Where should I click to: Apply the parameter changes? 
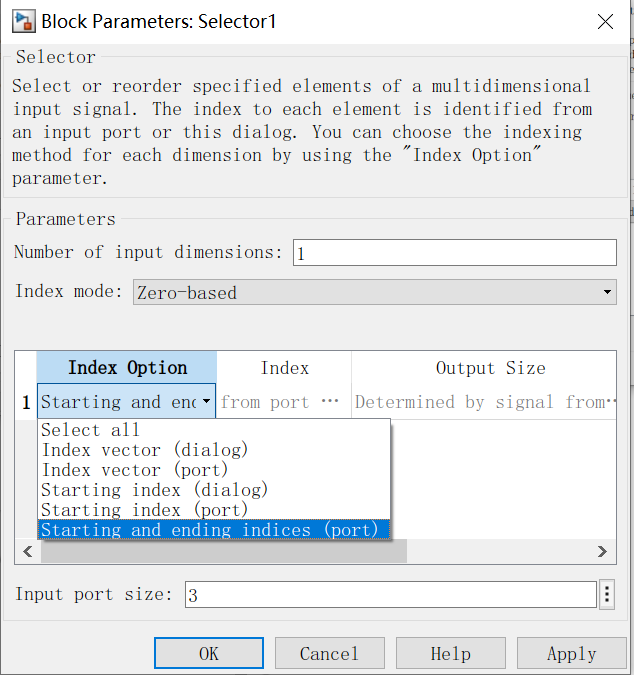[571, 653]
